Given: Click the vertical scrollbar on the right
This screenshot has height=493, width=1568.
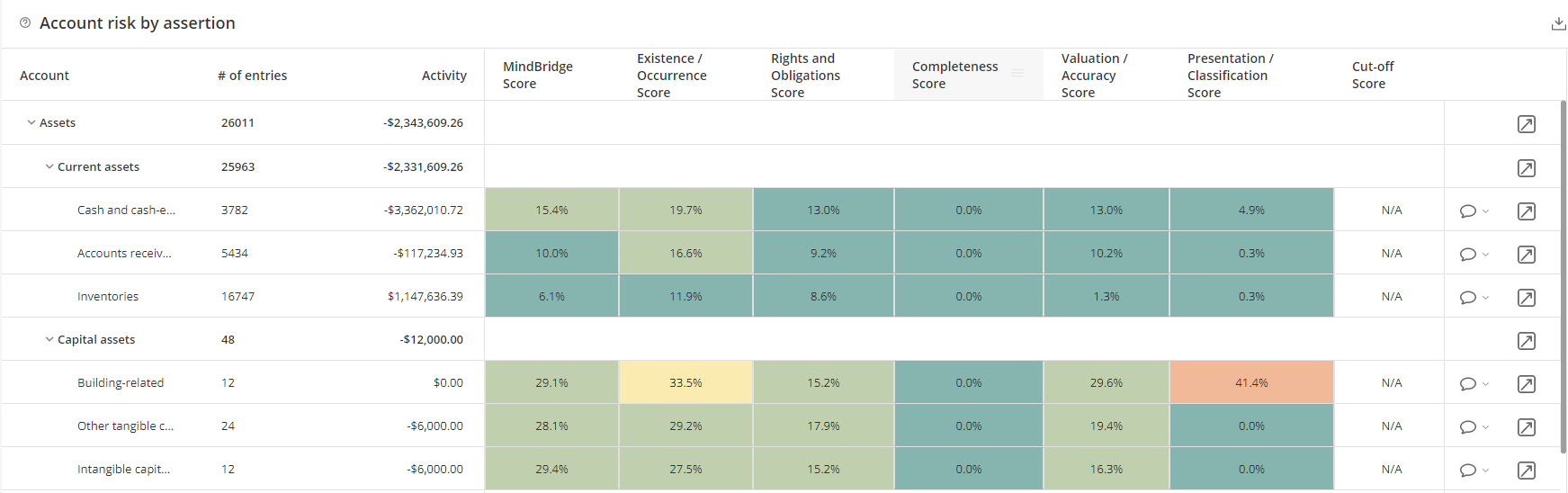Looking at the screenshot, I should [x=1563, y=270].
